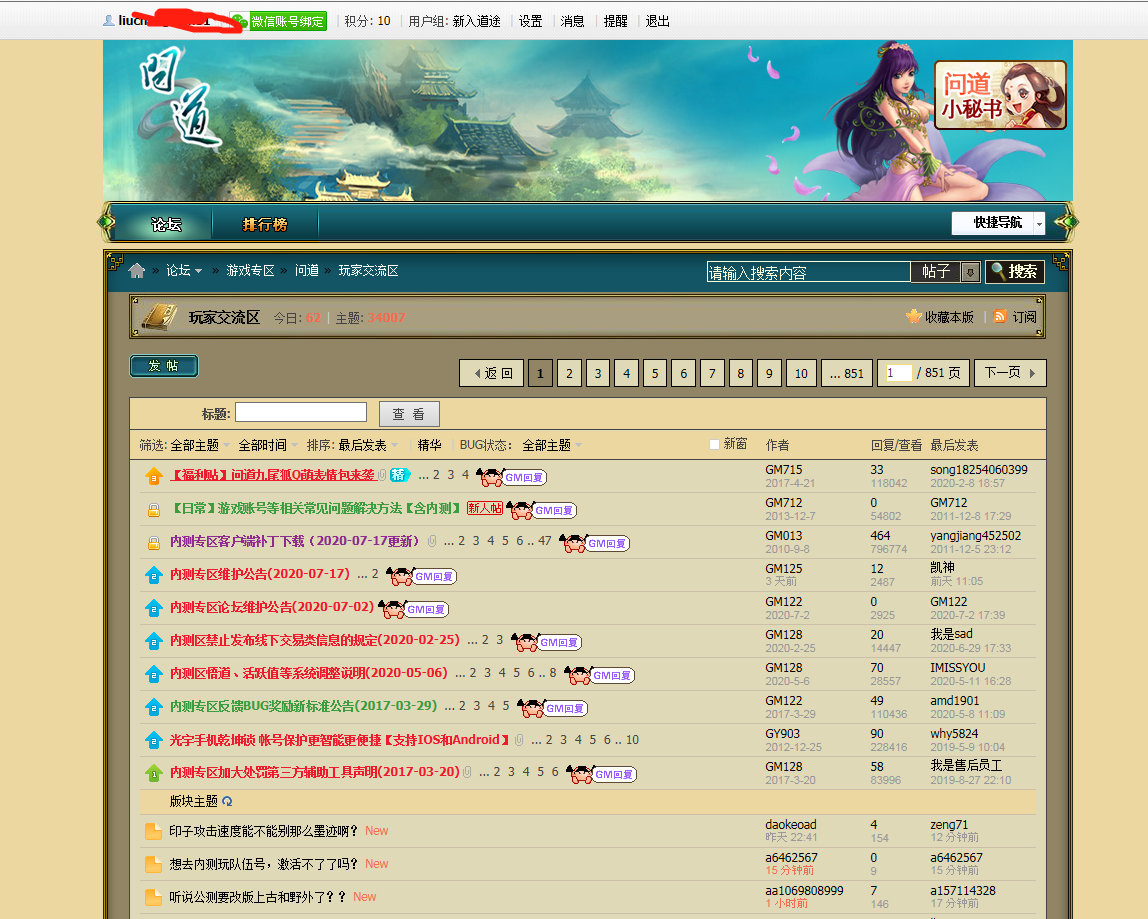Screen dimensions: 1148x919
Task: Open 设置 in the top user bar
Action: [x=530, y=21]
